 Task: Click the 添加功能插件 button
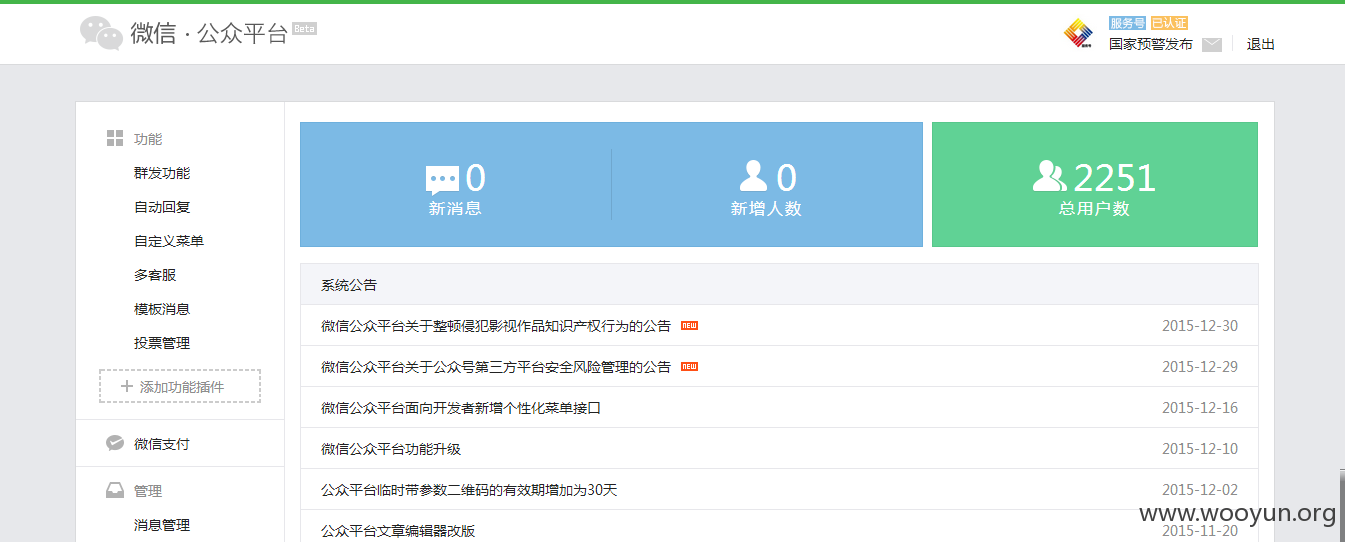click(x=180, y=386)
